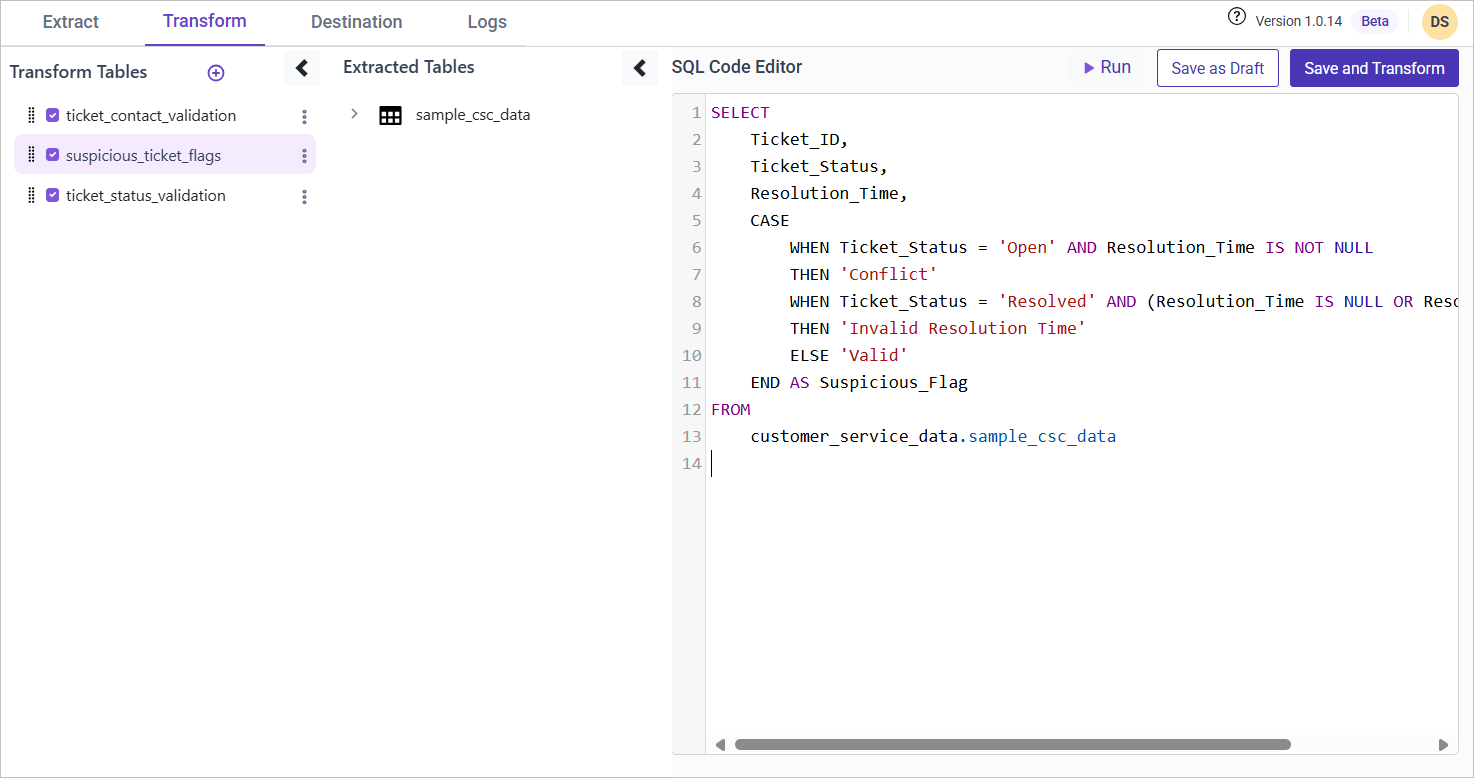The height and width of the screenshot is (778, 1474).
Task: Open options menu for suspicious_ticket_flags
Action: pos(304,156)
